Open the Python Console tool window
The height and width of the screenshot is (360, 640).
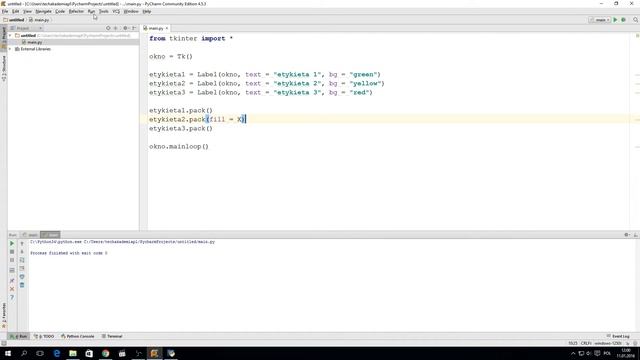tap(78, 336)
